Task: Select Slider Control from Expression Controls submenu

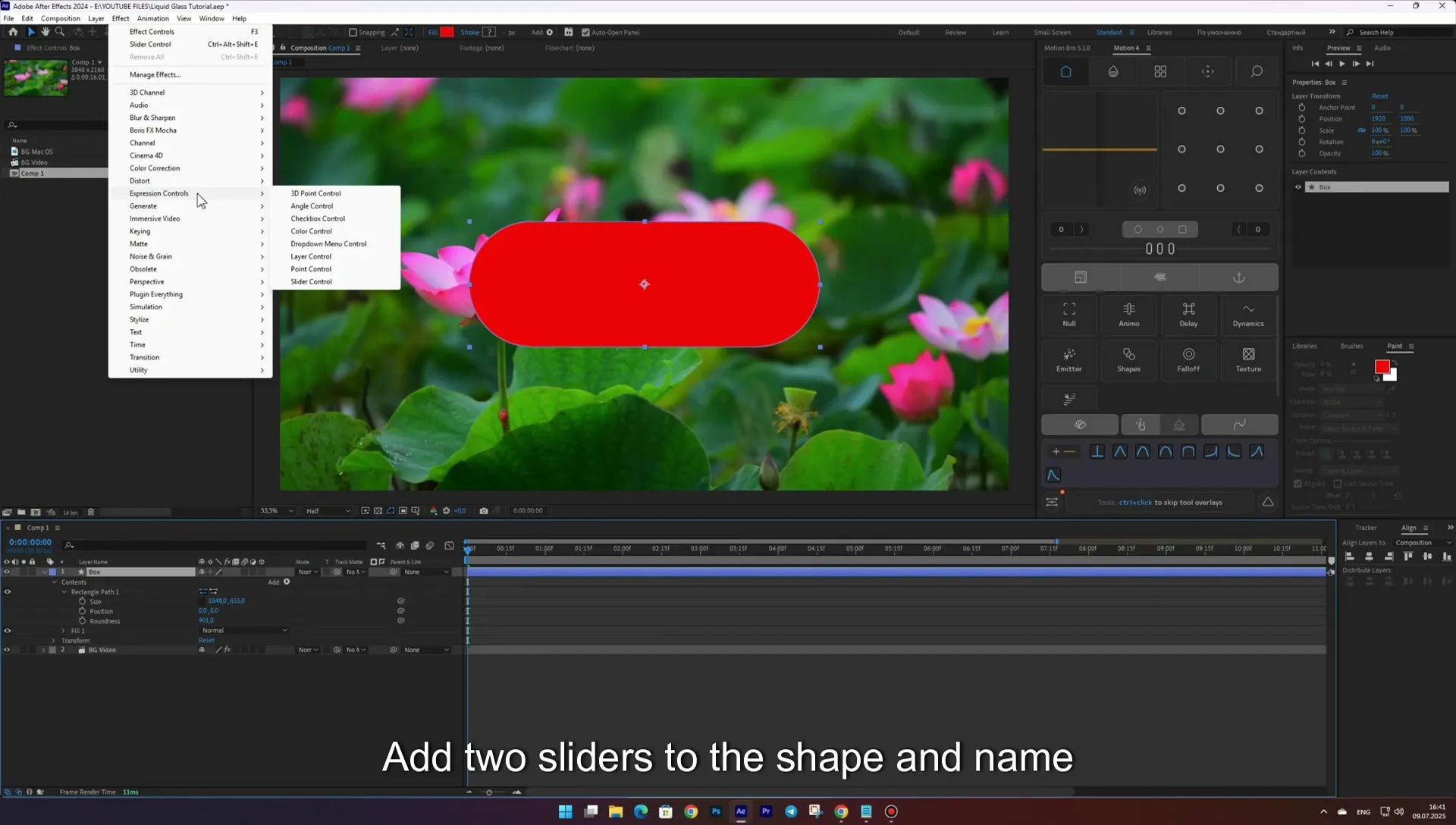Action: 311,281
